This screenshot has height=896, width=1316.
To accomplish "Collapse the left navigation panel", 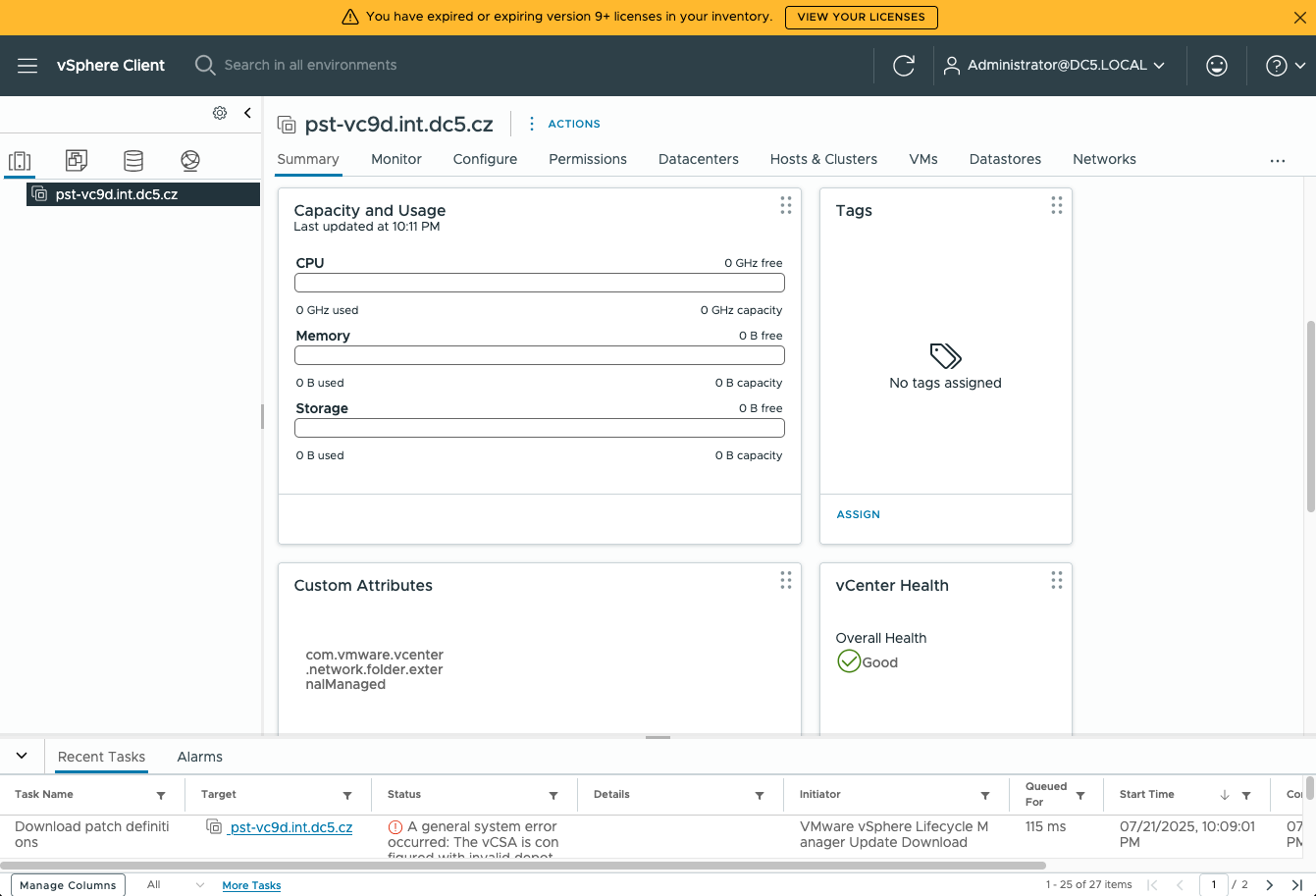I will pyautogui.click(x=247, y=113).
